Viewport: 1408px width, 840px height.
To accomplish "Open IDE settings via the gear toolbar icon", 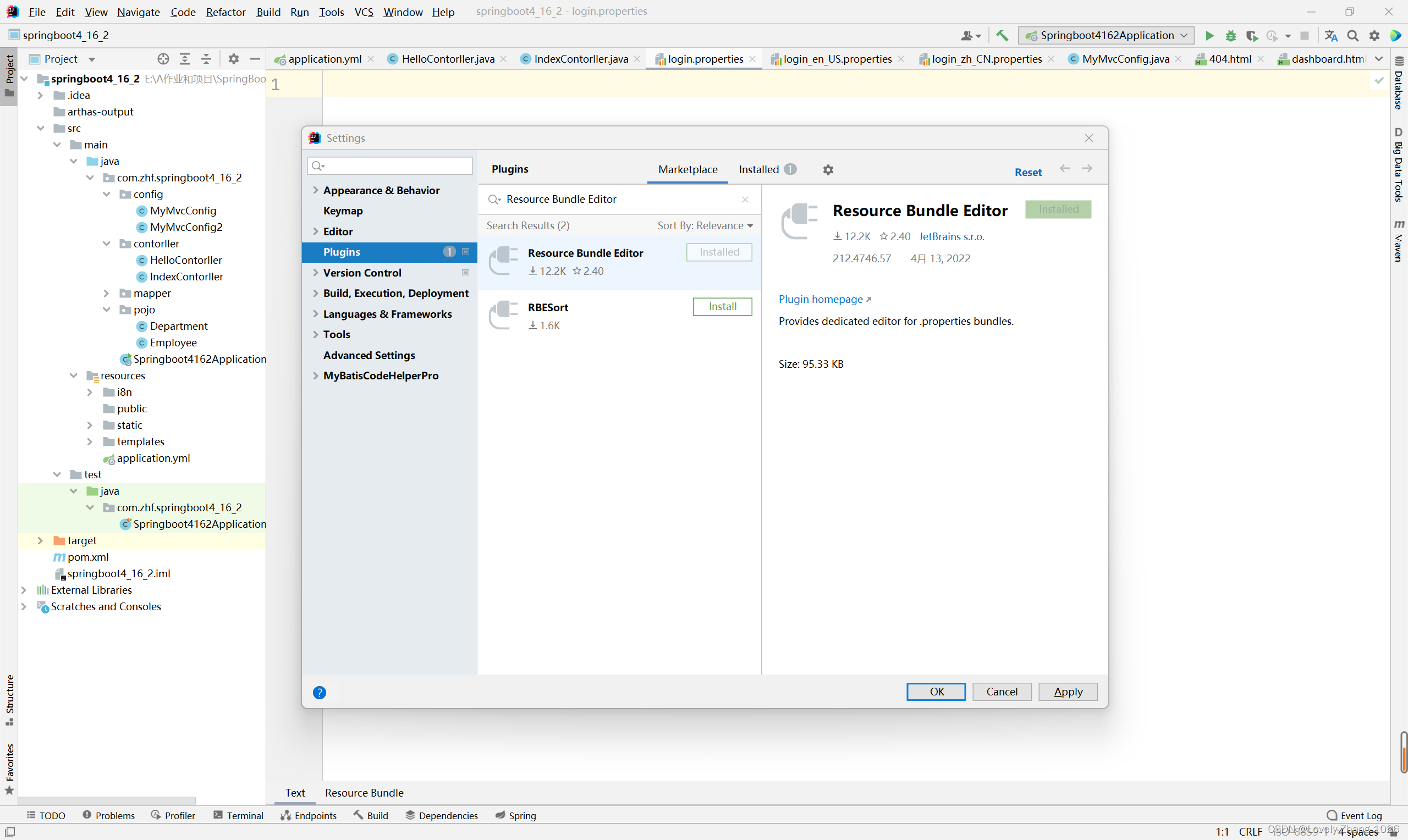I will click(x=1374, y=35).
